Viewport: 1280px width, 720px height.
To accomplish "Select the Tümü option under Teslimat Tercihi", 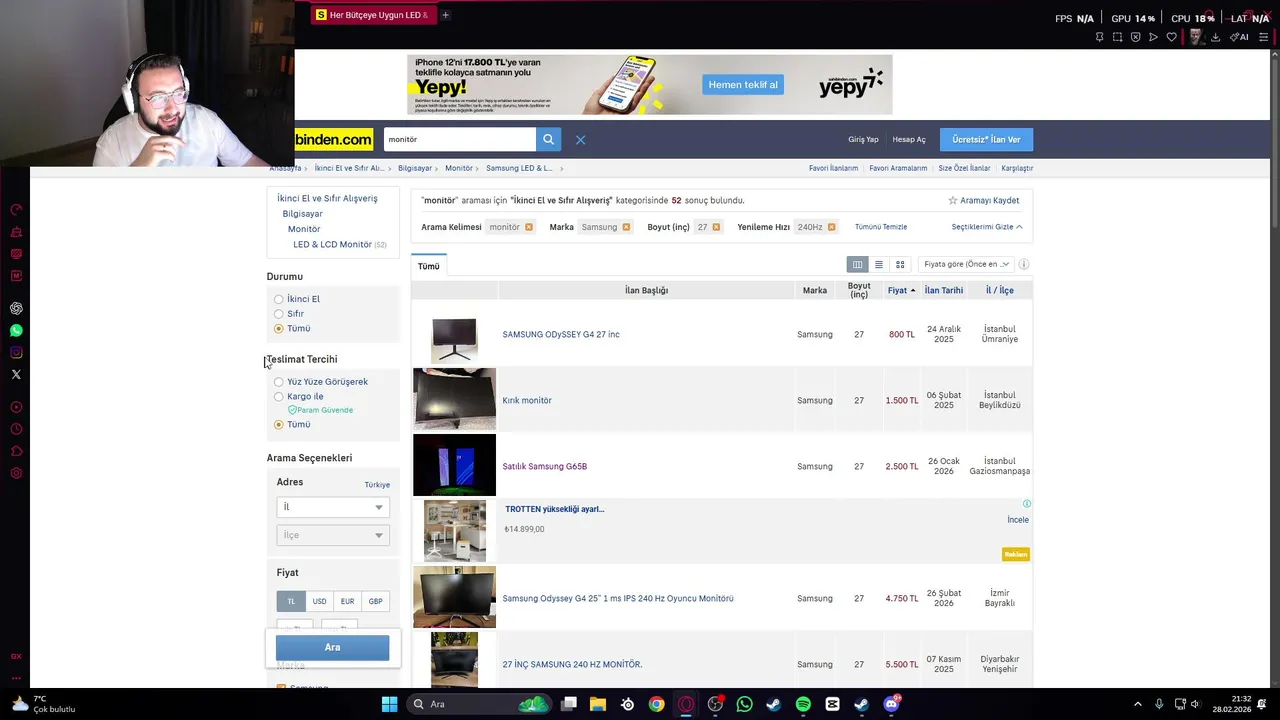I will pos(279,424).
